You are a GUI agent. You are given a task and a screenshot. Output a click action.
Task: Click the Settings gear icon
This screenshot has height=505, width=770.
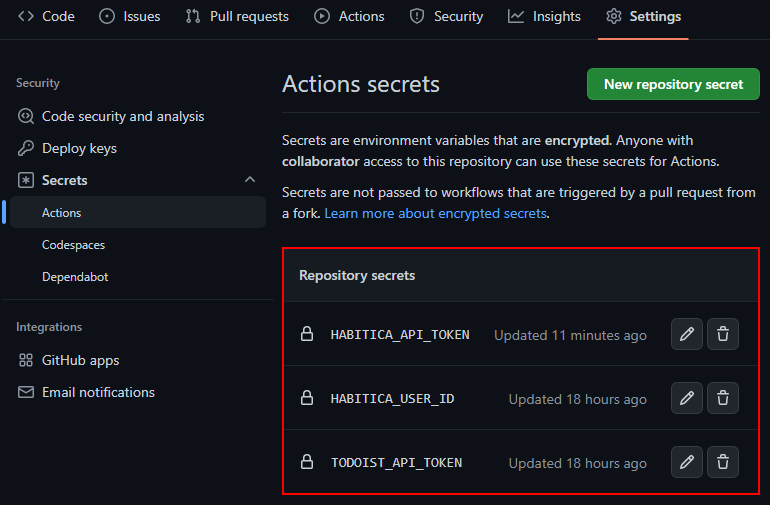pyautogui.click(x=613, y=16)
